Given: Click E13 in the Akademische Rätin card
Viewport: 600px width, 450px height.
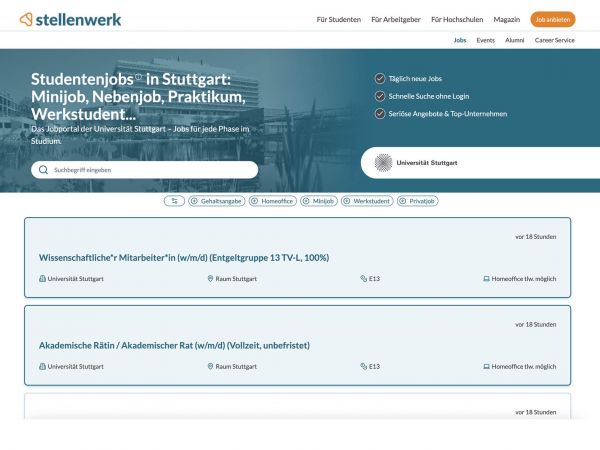Looking at the screenshot, I should [x=374, y=366].
